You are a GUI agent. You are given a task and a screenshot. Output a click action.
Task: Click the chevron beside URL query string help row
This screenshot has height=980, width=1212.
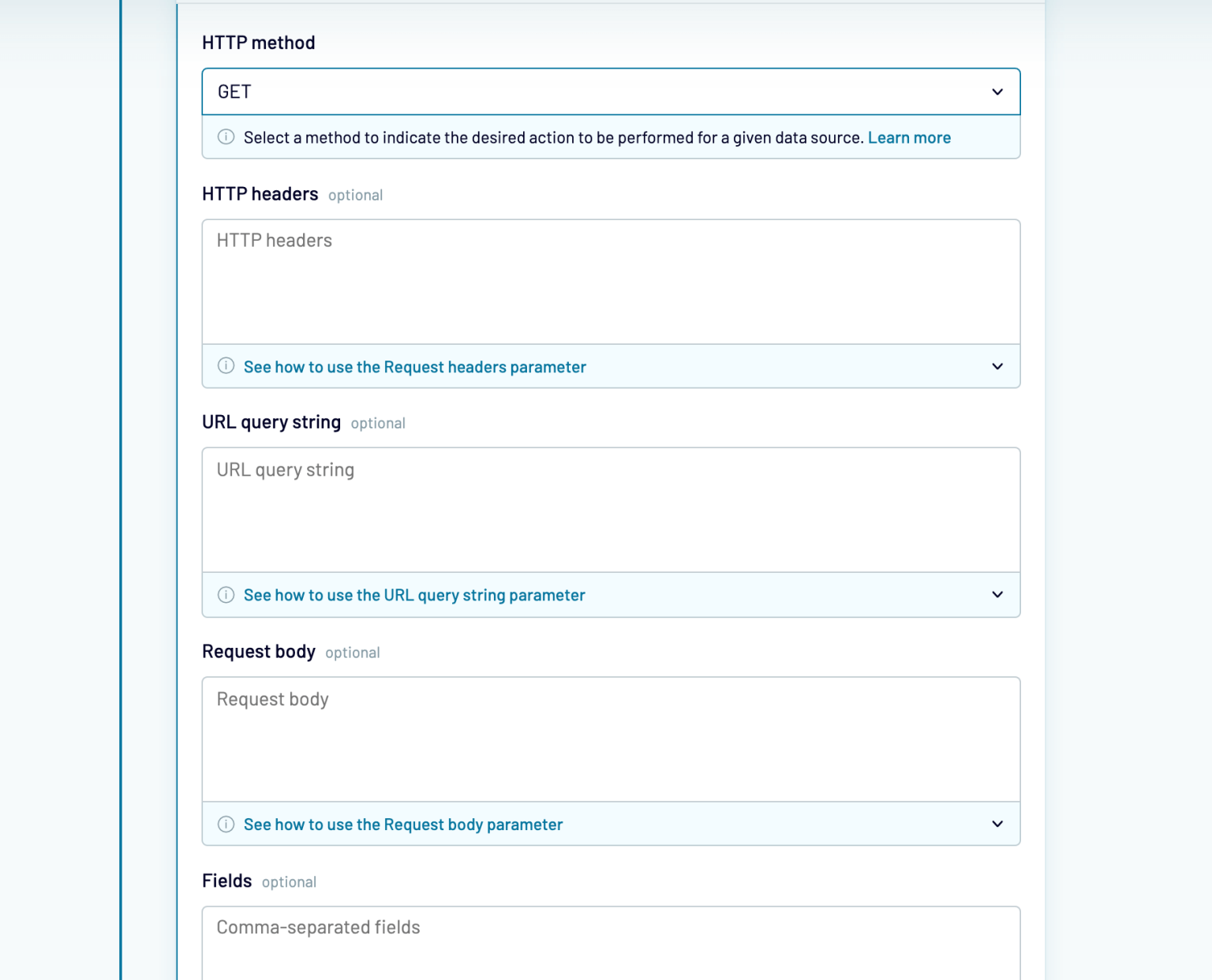997,595
